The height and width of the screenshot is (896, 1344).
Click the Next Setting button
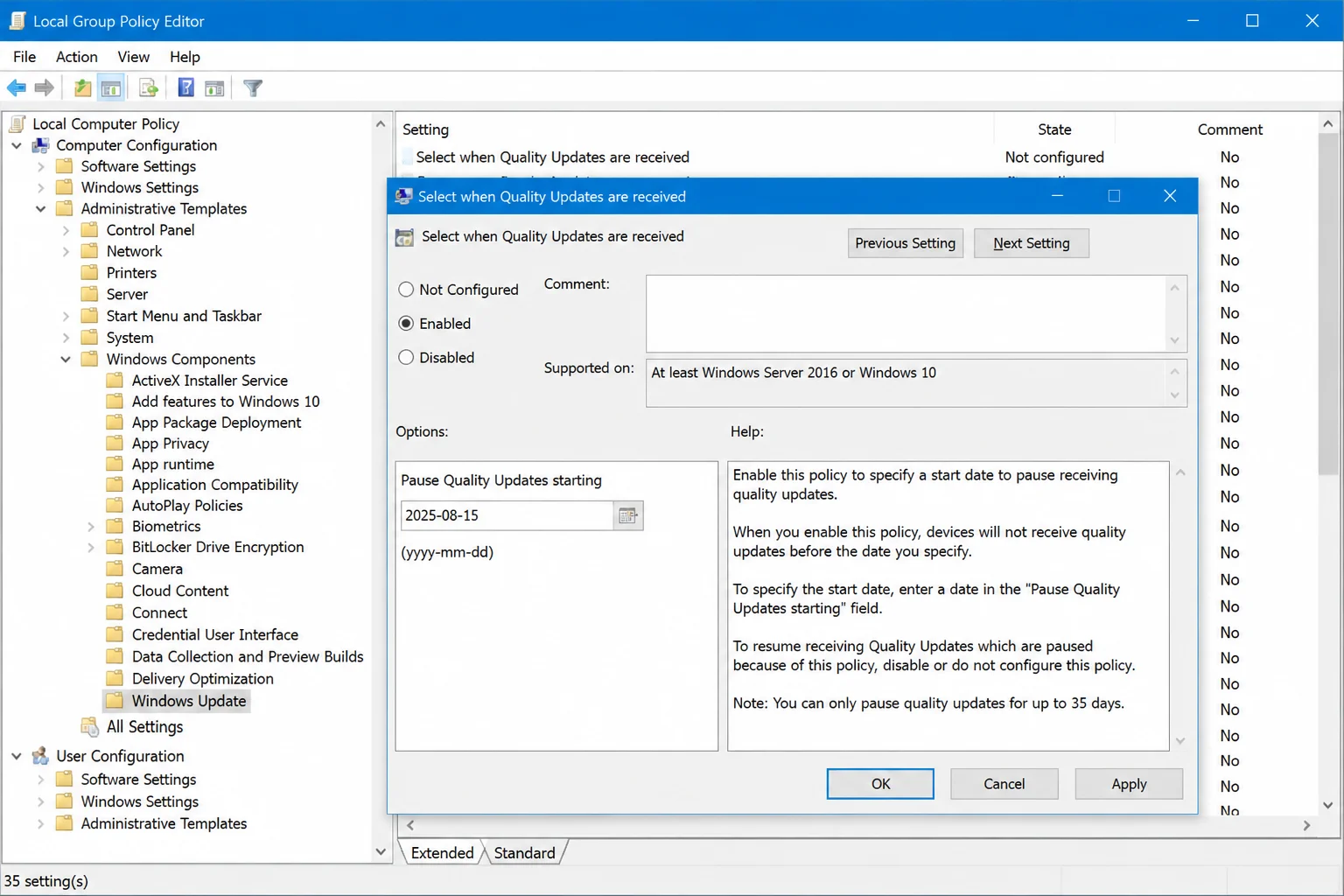point(1032,243)
